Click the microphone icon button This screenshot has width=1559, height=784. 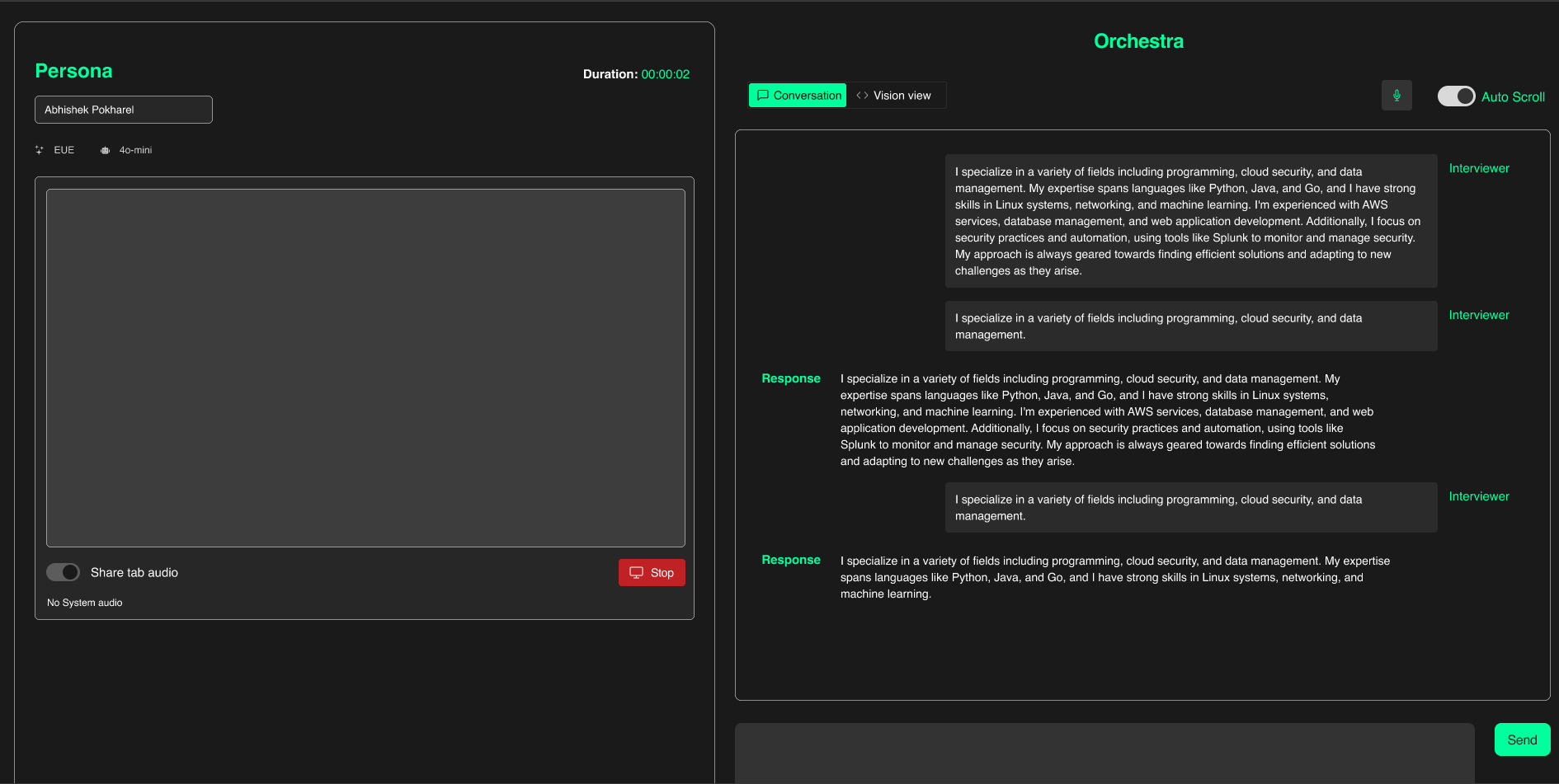pyautogui.click(x=1397, y=96)
